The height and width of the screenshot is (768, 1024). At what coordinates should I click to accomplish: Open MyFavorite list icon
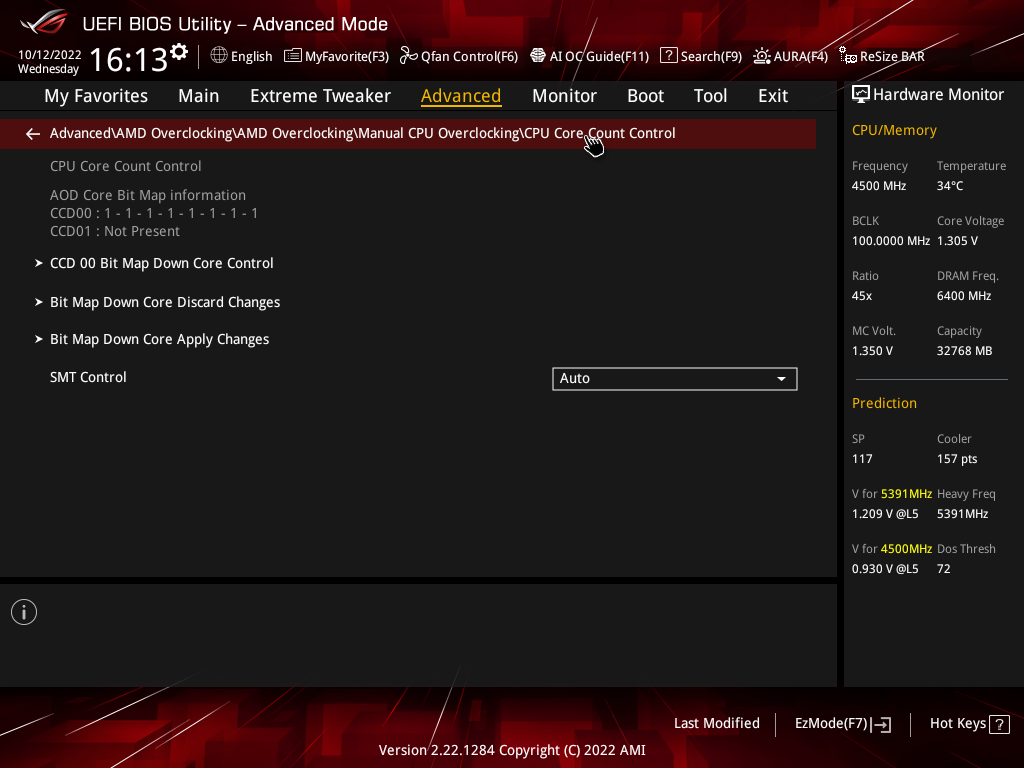click(293, 56)
